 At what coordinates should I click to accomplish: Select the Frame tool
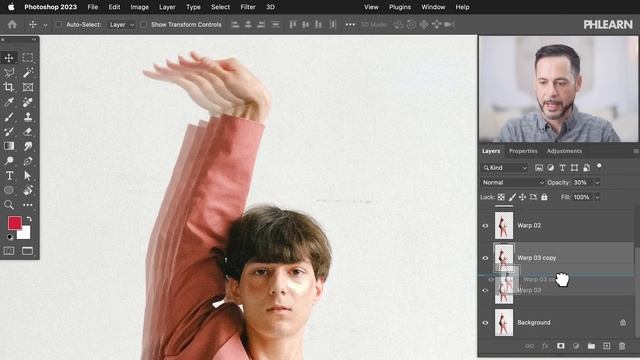pos(28,87)
